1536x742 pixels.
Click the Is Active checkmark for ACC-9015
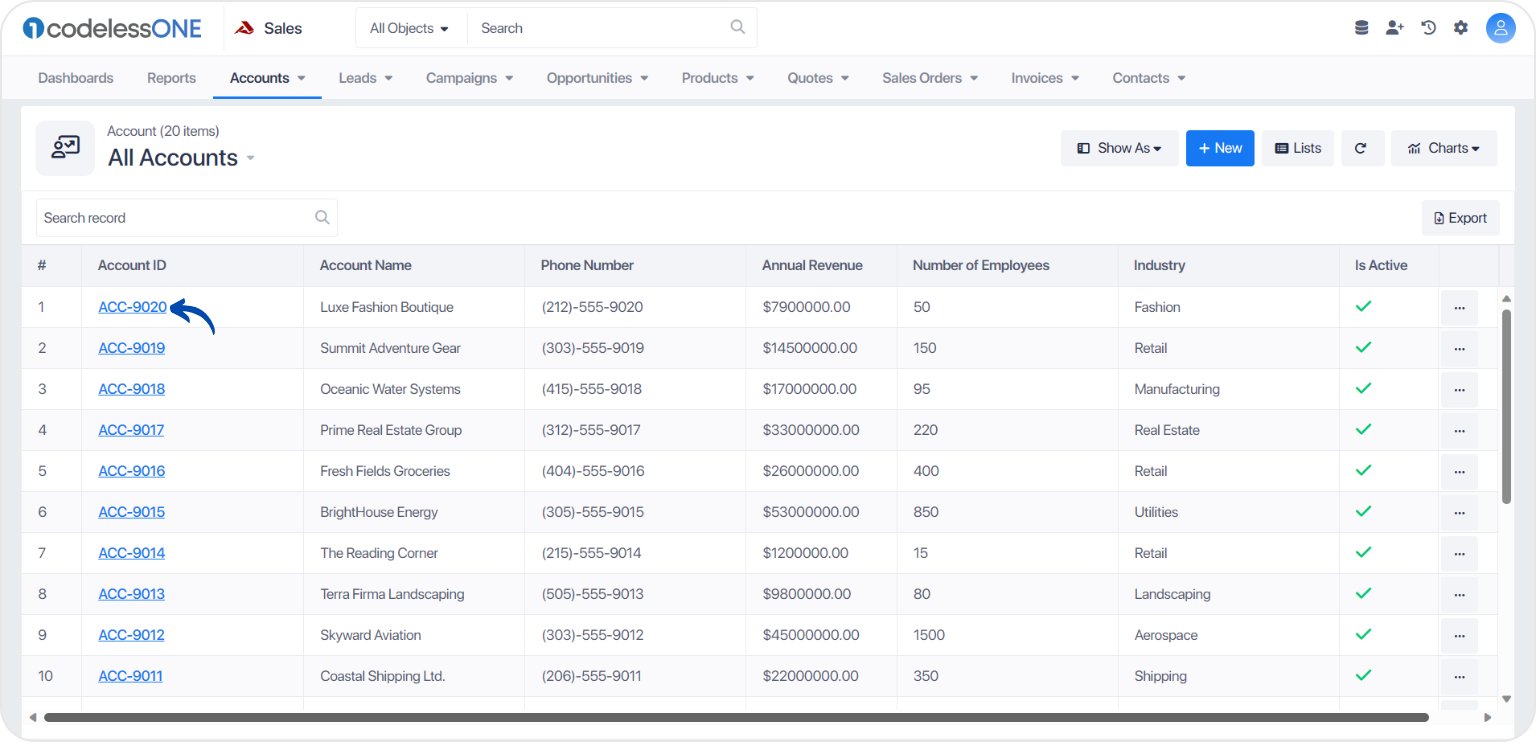click(1362, 511)
